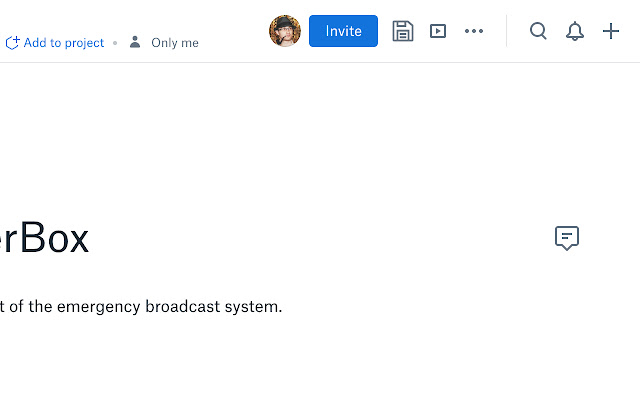Open the notifications bell

coord(575,31)
